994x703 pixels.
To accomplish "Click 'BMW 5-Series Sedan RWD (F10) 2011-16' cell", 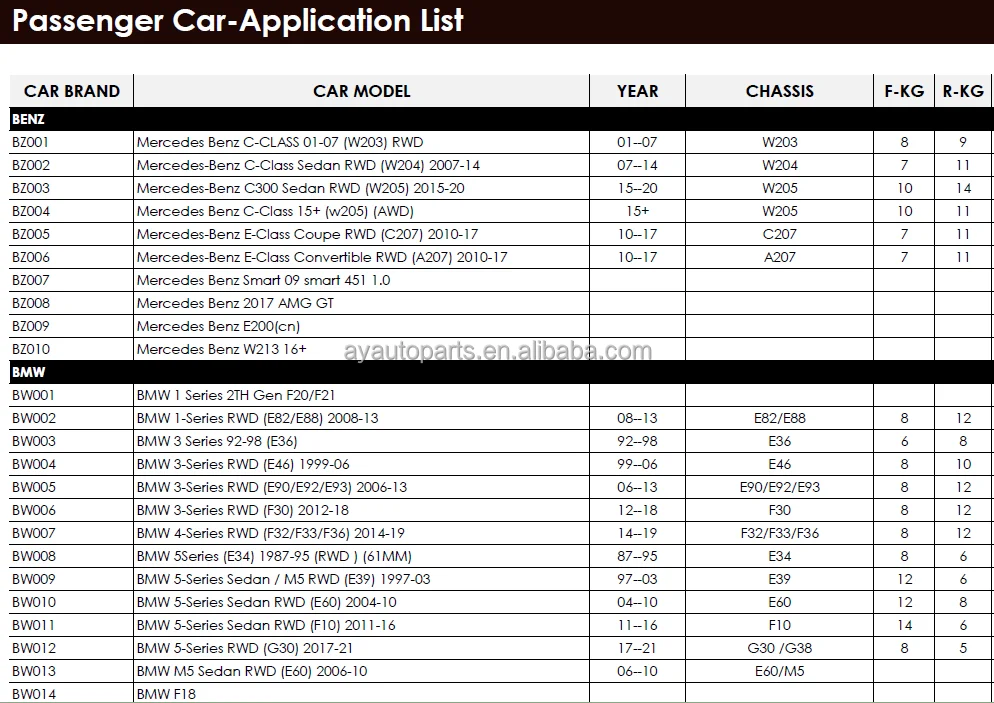I will pos(361,625).
